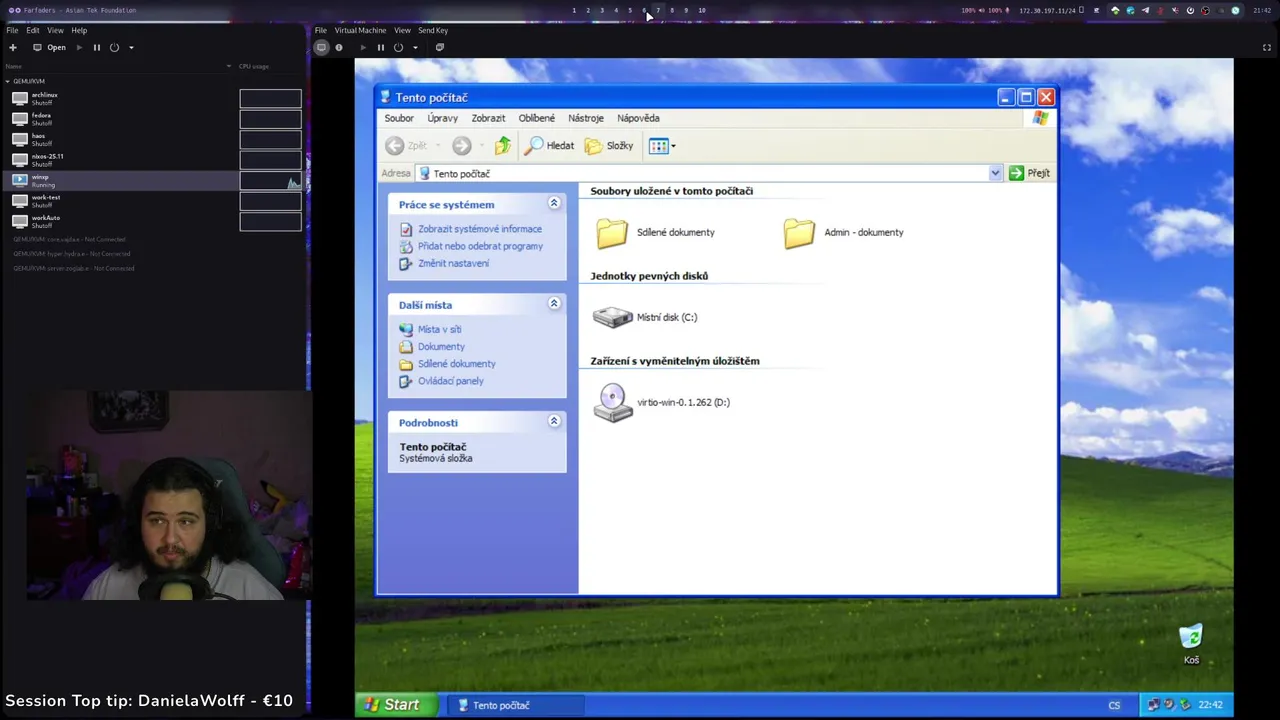Open the Views icon dropdown in Explorer toolbar
The image size is (1280, 720).
pyautogui.click(x=662, y=146)
